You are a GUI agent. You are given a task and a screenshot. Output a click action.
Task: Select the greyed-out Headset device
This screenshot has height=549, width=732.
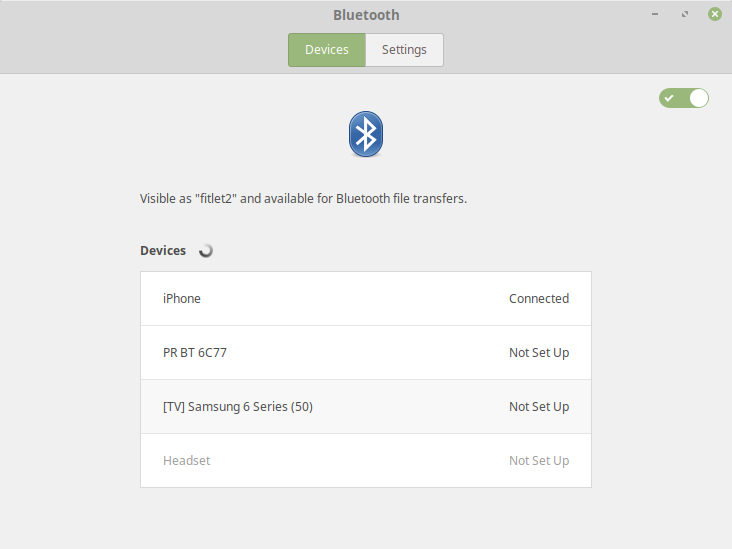click(x=366, y=461)
